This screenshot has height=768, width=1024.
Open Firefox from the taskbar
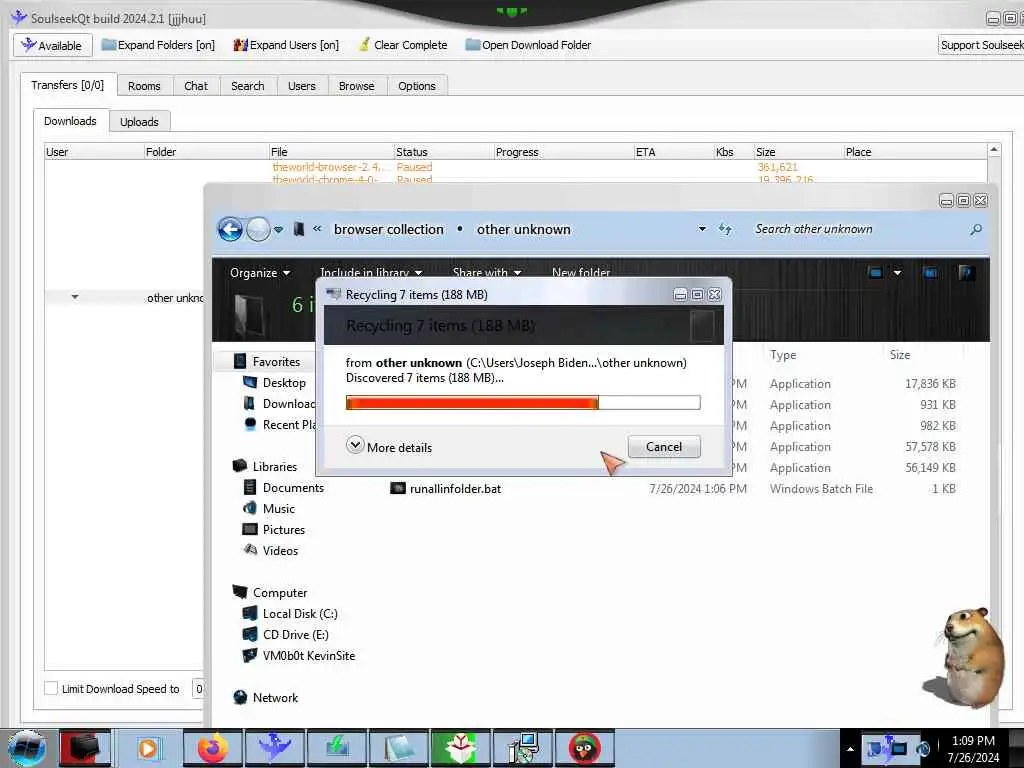[213, 748]
